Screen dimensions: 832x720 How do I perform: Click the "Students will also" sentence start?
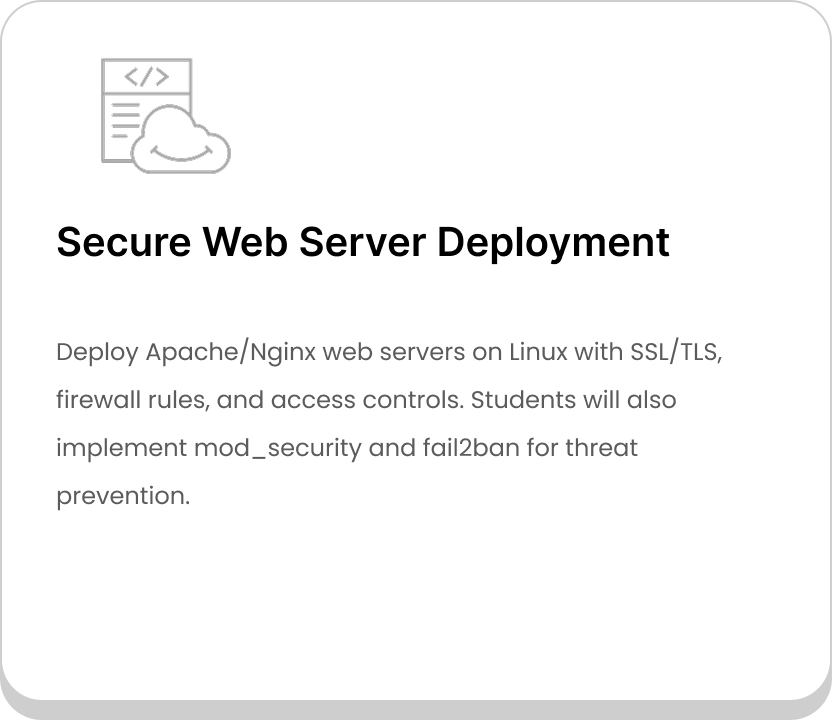point(574,400)
